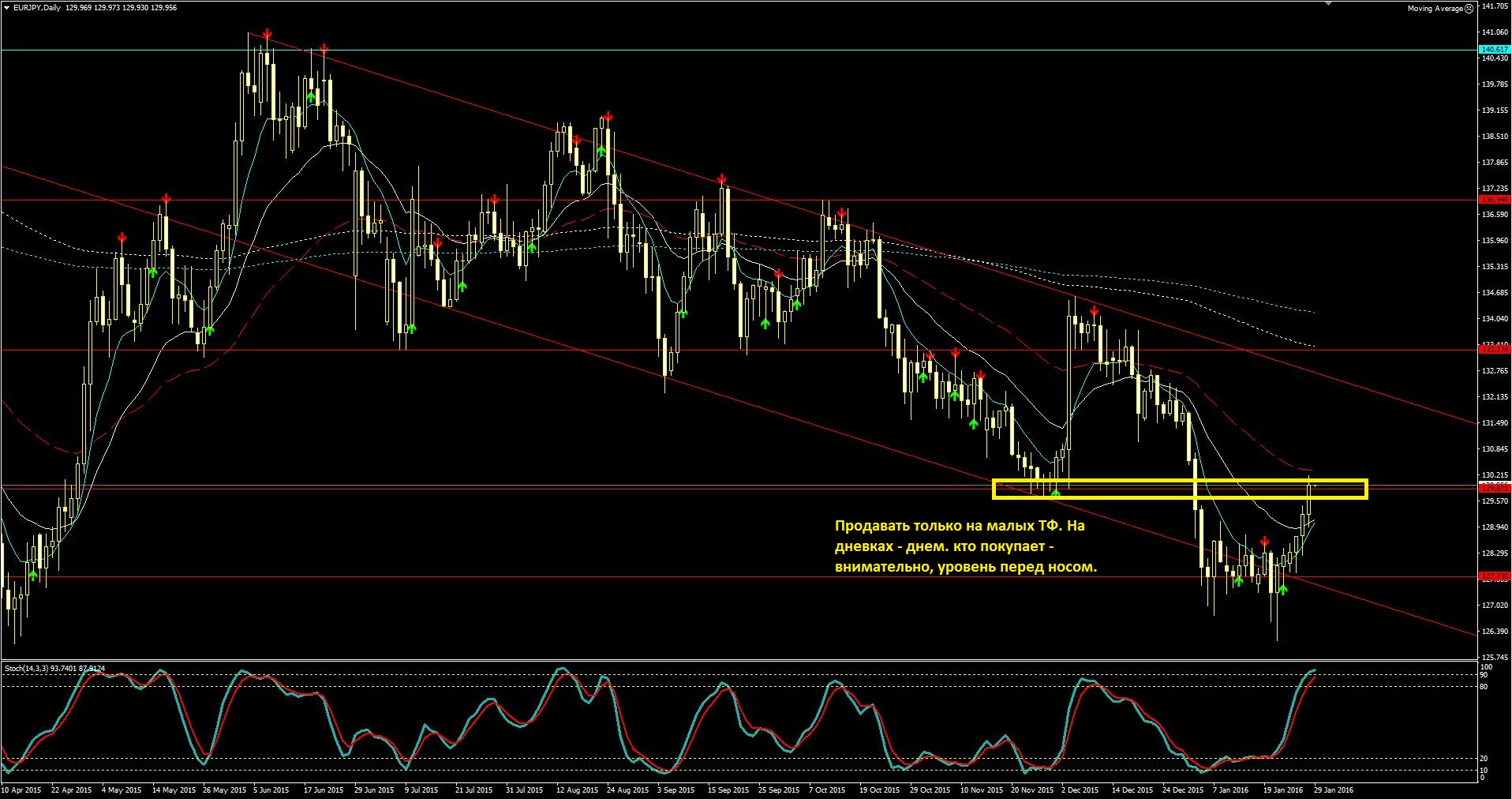Click the 7 Oct 2015 date label
This screenshot has height=799, width=1512.
(x=829, y=790)
